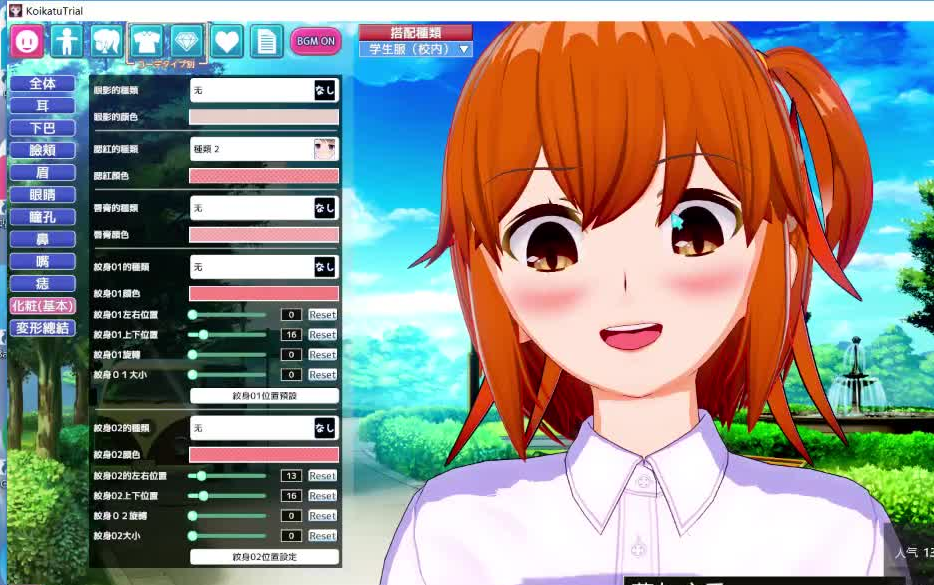Open the 唇膏的種類 lipstick type selector
Viewport: 934px width, 585px height.
tap(264, 208)
